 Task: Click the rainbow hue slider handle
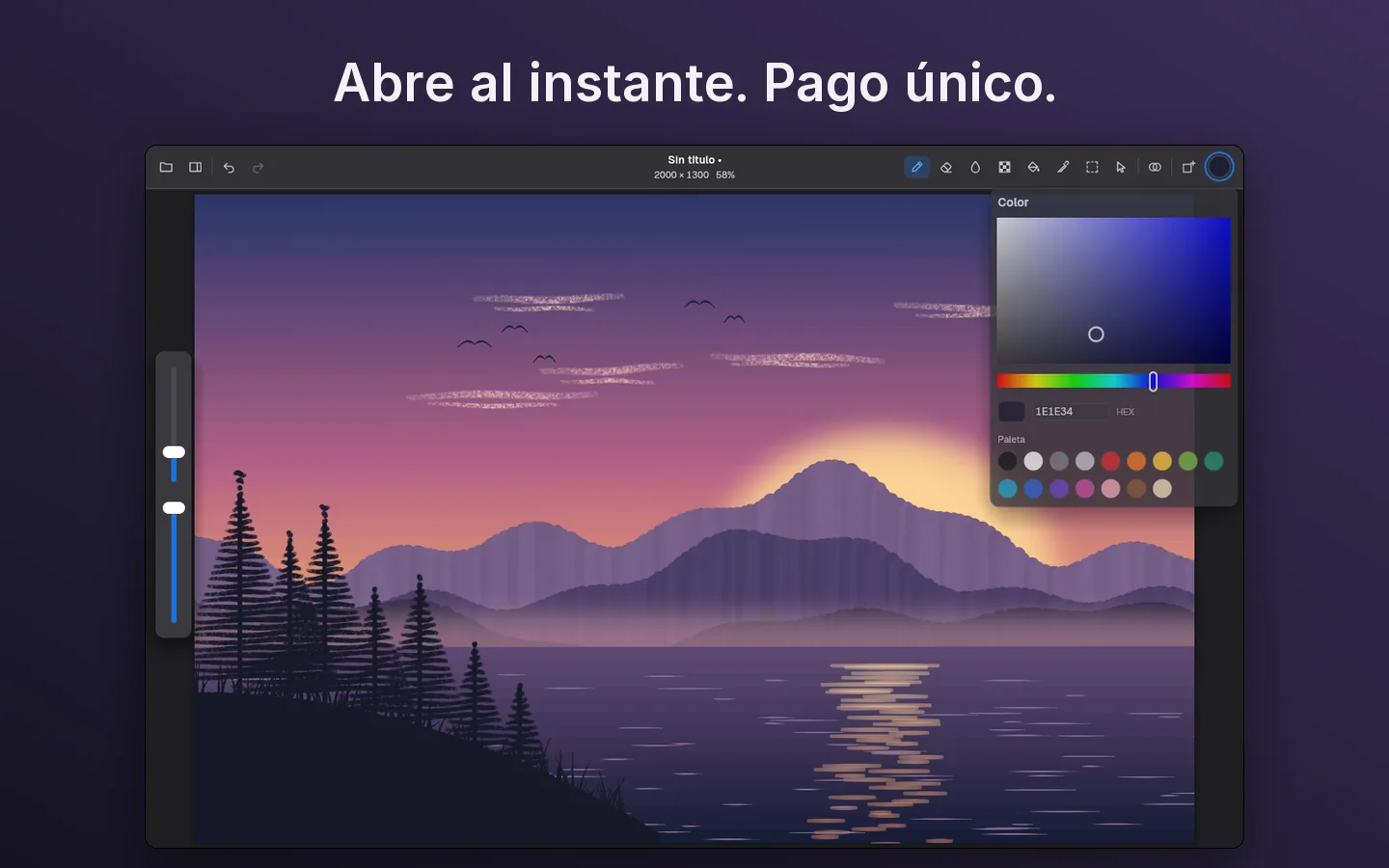point(1153,382)
